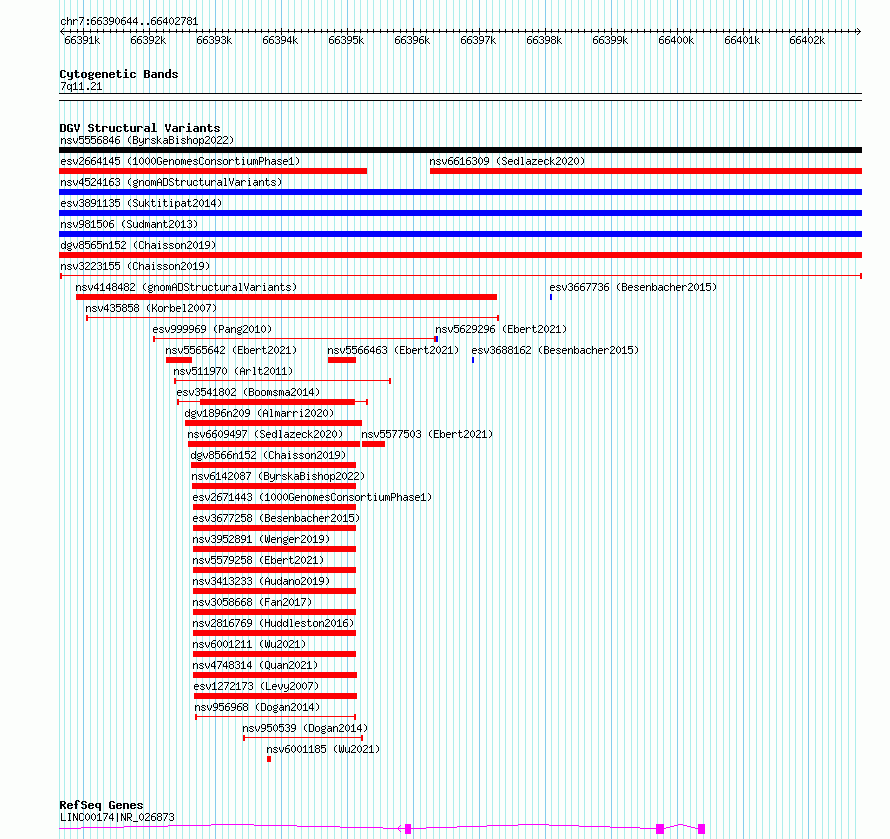
Task: Click the LINC00174|NR_026873 gene label
Action: tap(117, 817)
